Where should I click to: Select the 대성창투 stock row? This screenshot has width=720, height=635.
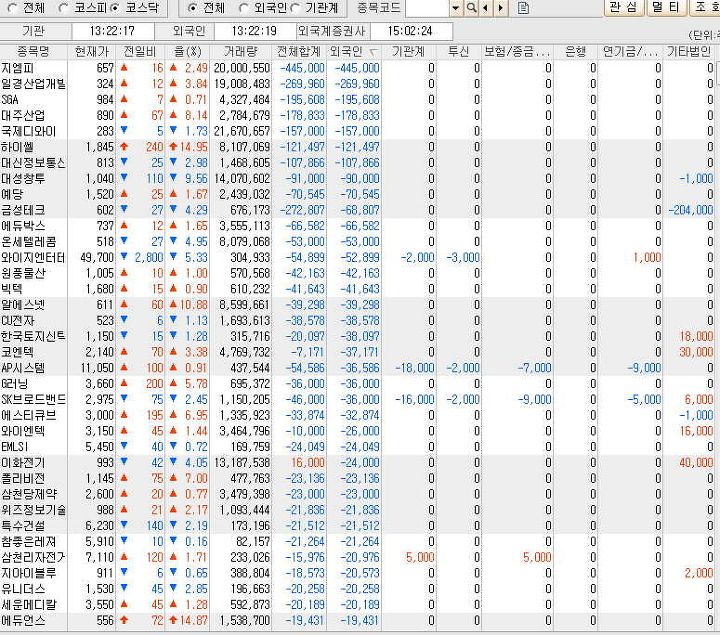[x=357, y=179]
